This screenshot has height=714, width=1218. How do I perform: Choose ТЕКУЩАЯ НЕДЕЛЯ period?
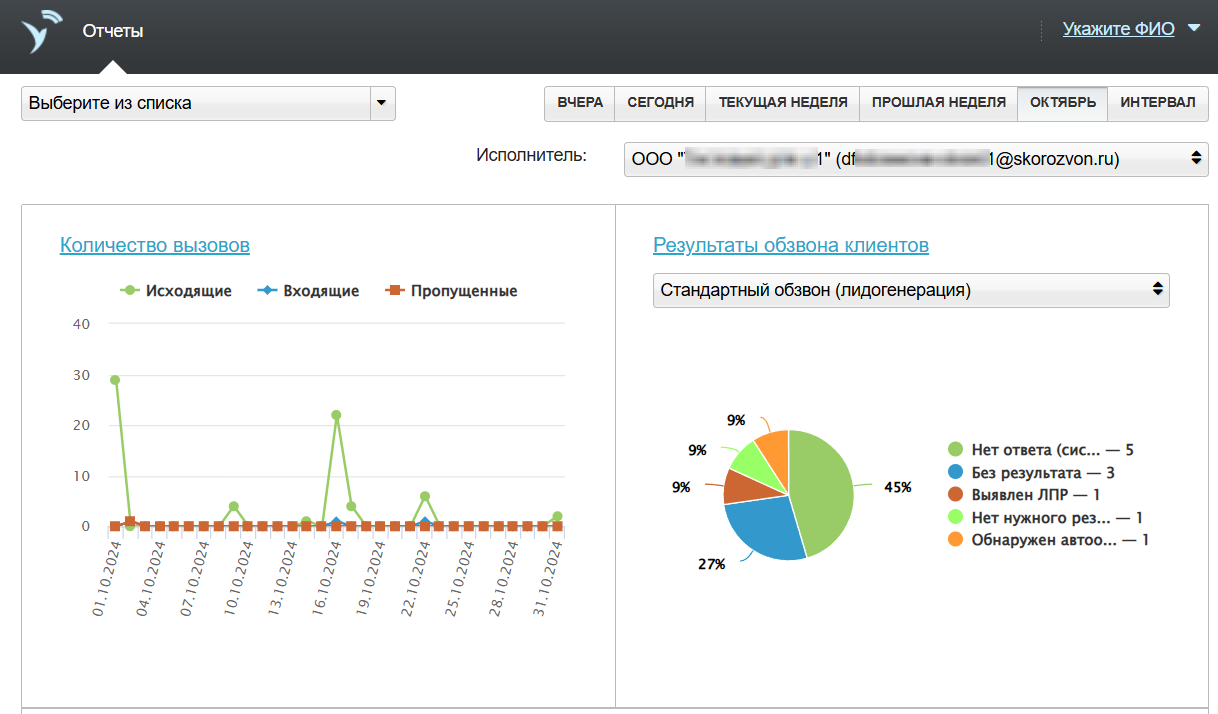tap(783, 103)
